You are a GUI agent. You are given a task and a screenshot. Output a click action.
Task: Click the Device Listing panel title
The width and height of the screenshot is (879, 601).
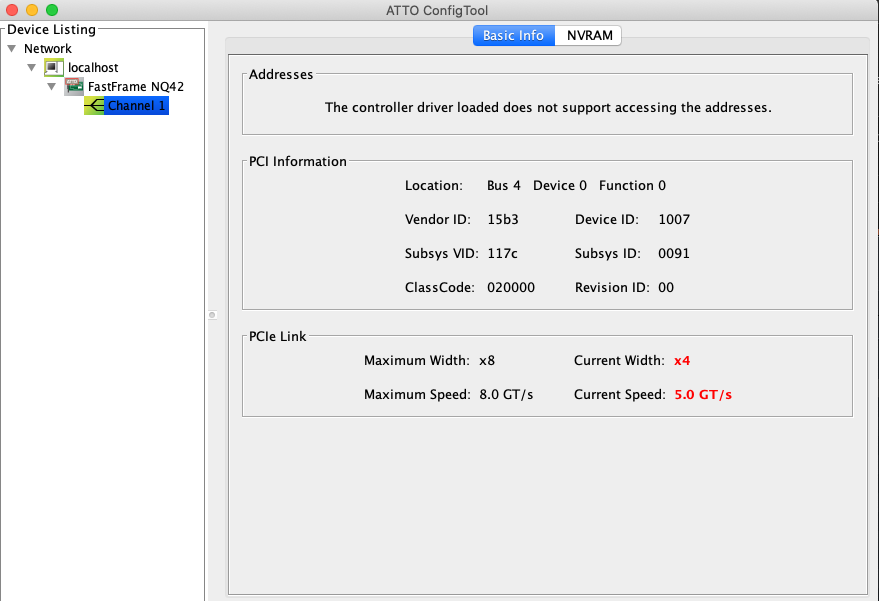click(52, 29)
